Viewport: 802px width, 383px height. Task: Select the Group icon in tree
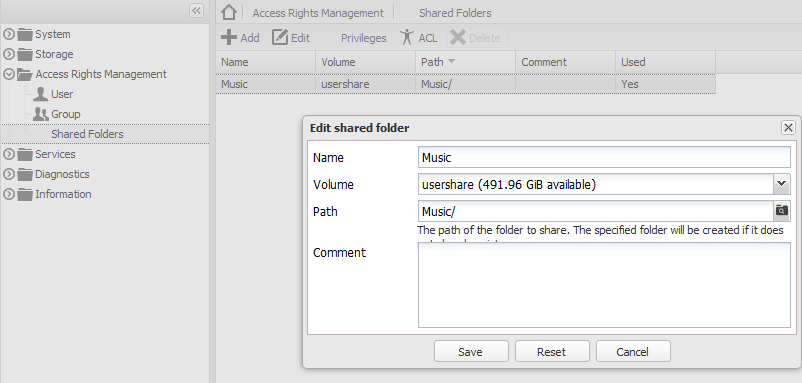[x=40, y=114]
